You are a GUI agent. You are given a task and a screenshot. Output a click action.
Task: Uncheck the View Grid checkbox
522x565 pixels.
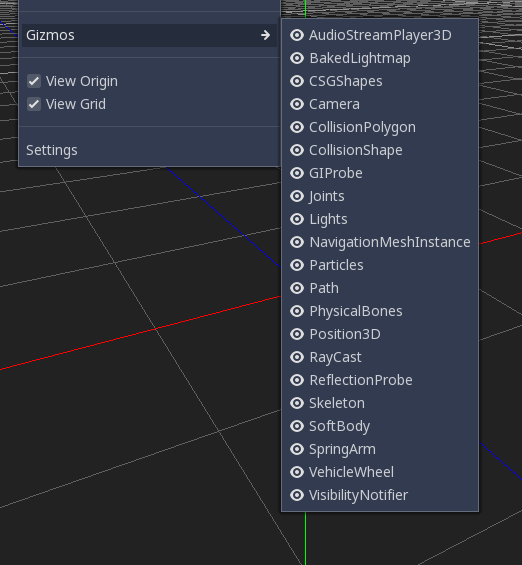point(34,104)
